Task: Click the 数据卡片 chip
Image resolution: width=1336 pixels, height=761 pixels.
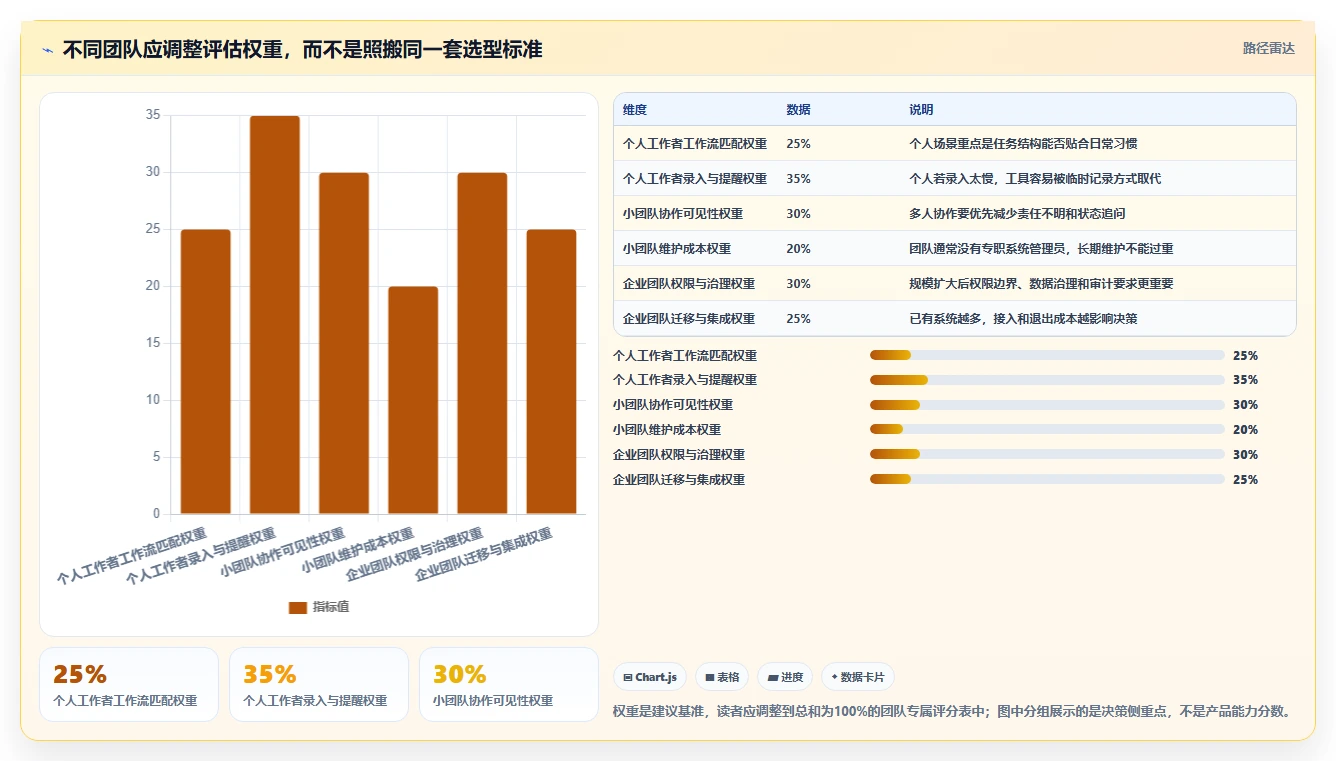Action: pos(858,677)
